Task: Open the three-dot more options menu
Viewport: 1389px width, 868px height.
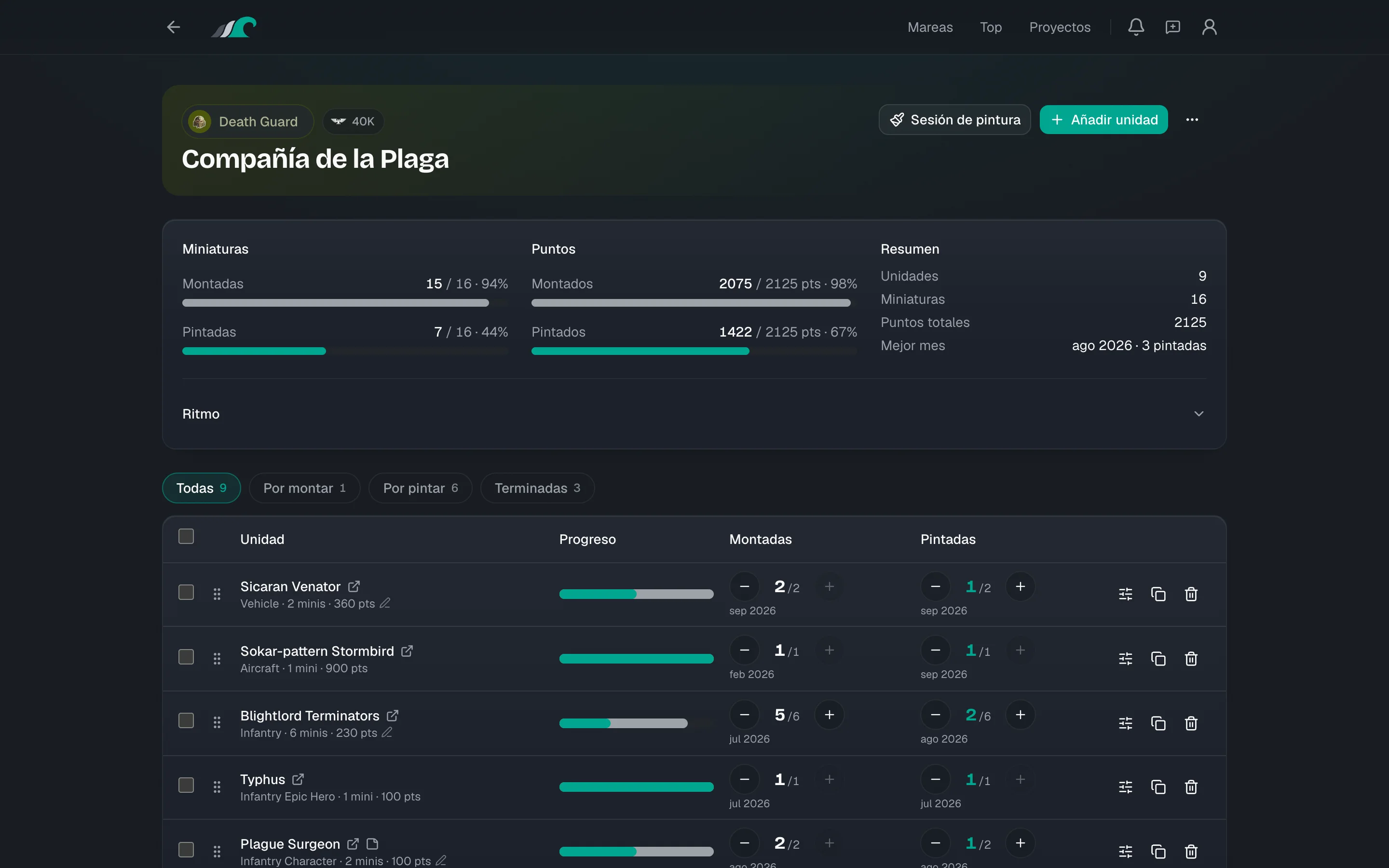Action: pyautogui.click(x=1192, y=120)
